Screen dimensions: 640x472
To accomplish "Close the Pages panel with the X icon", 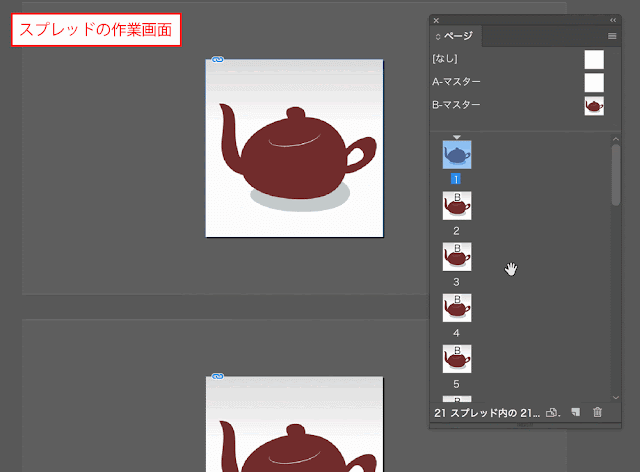I will (x=436, y=20).
